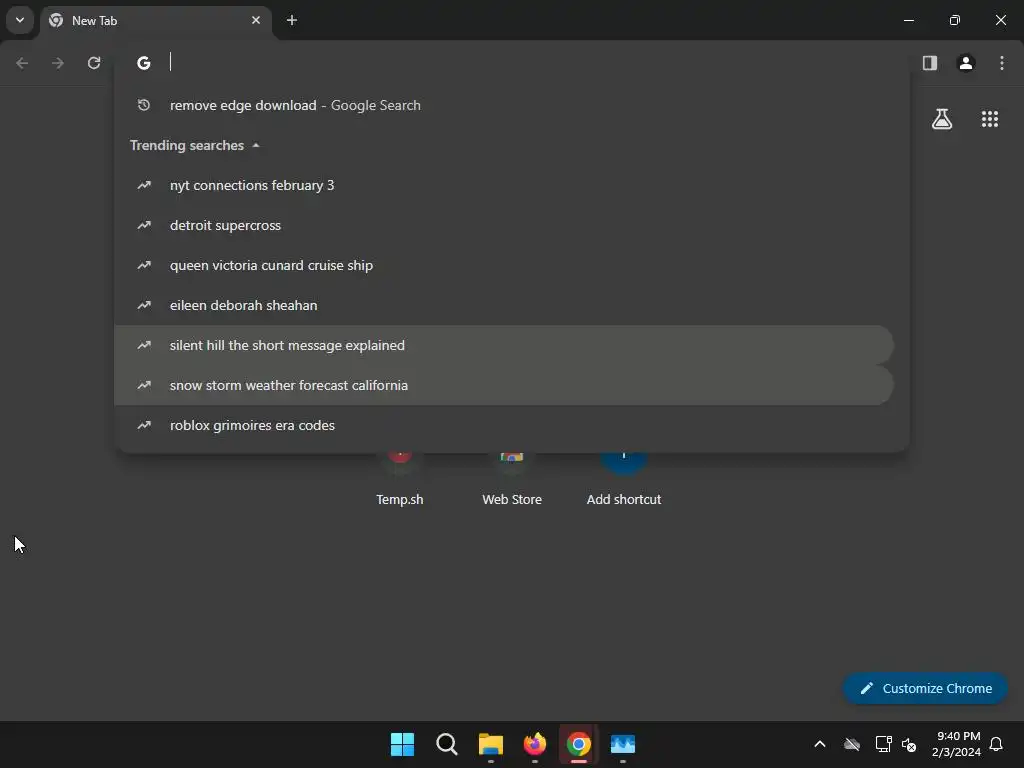Open File Explorer from taskbar
This screenshot has height=768, width=1024.
click(x=490, y=744)
